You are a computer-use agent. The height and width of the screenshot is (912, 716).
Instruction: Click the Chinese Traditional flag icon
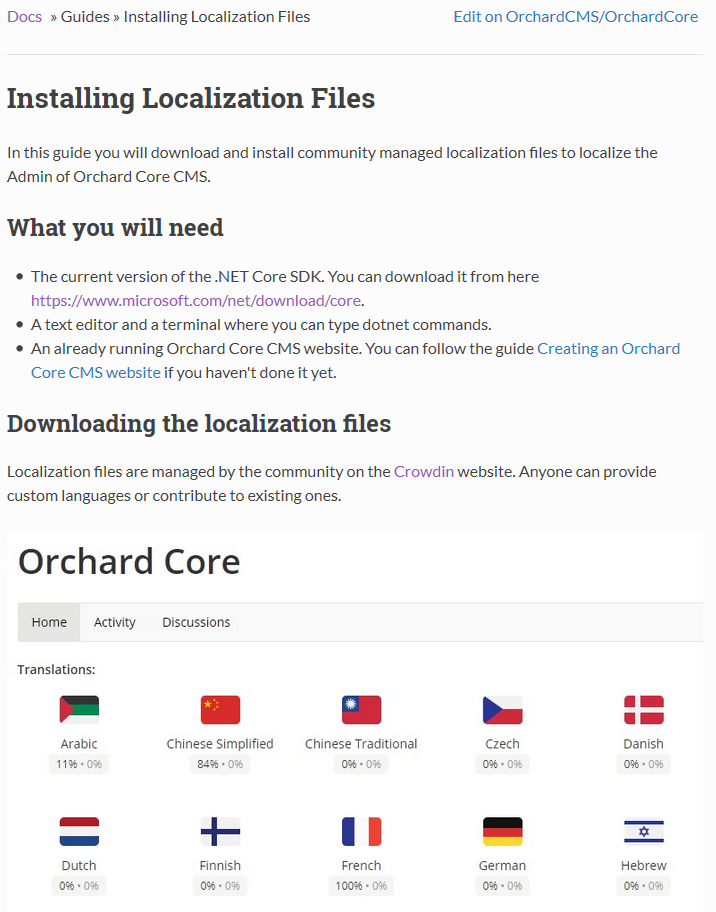pos(361,709)
